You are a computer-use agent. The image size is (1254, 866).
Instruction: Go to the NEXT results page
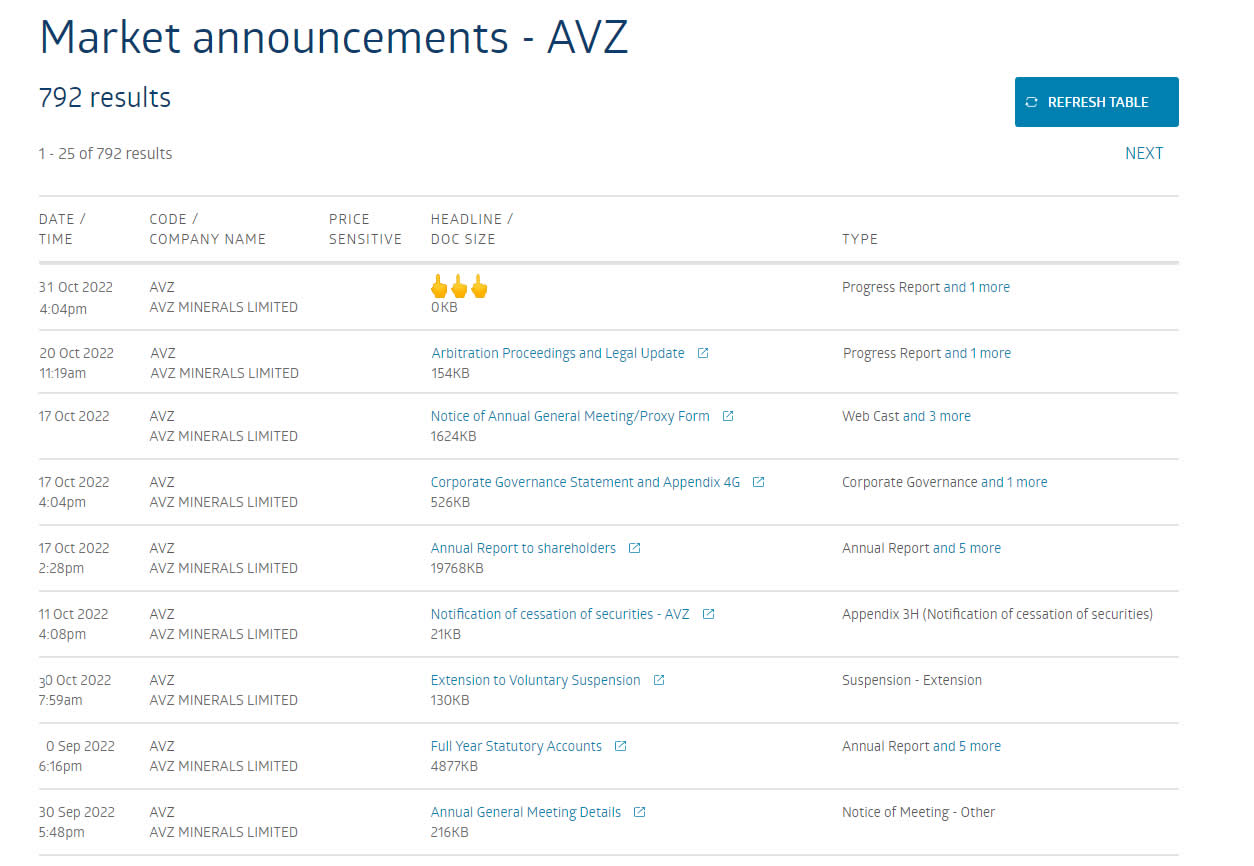pyautogui.click(x=1143, y=153)
